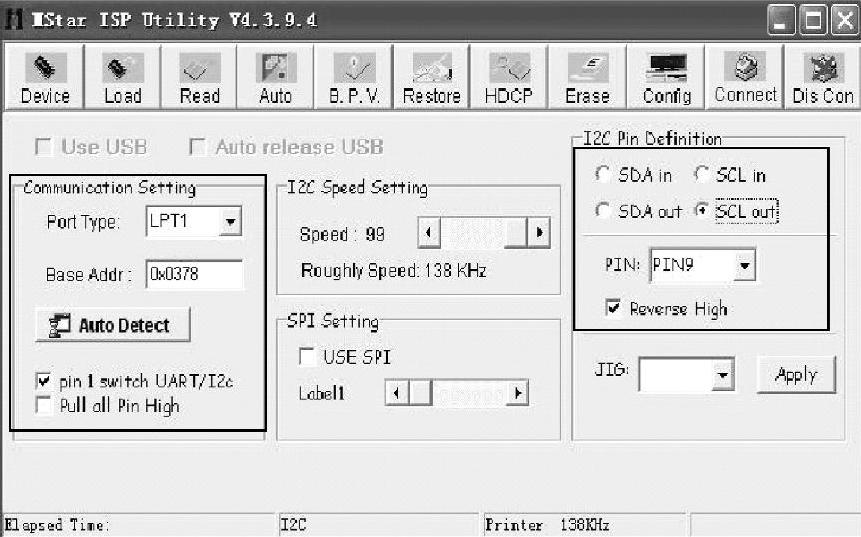Click the Dis Con toolbar icon
This screenshot has height=537, width=861.
[822, 78]
